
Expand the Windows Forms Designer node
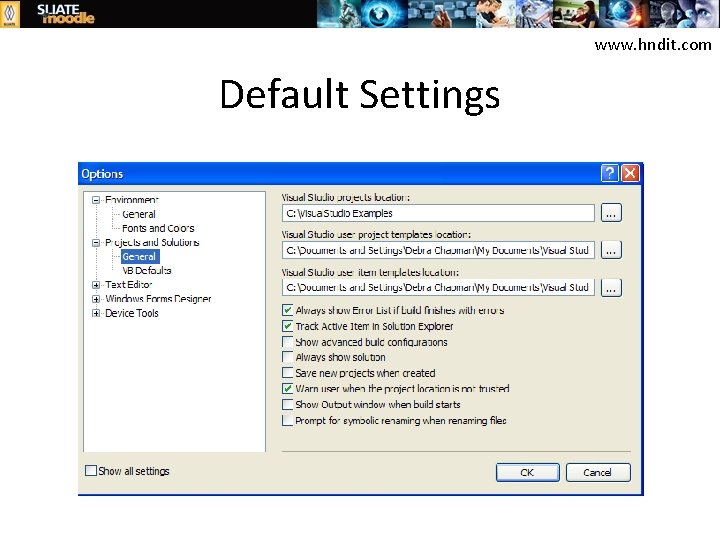[x=96, y=299]
